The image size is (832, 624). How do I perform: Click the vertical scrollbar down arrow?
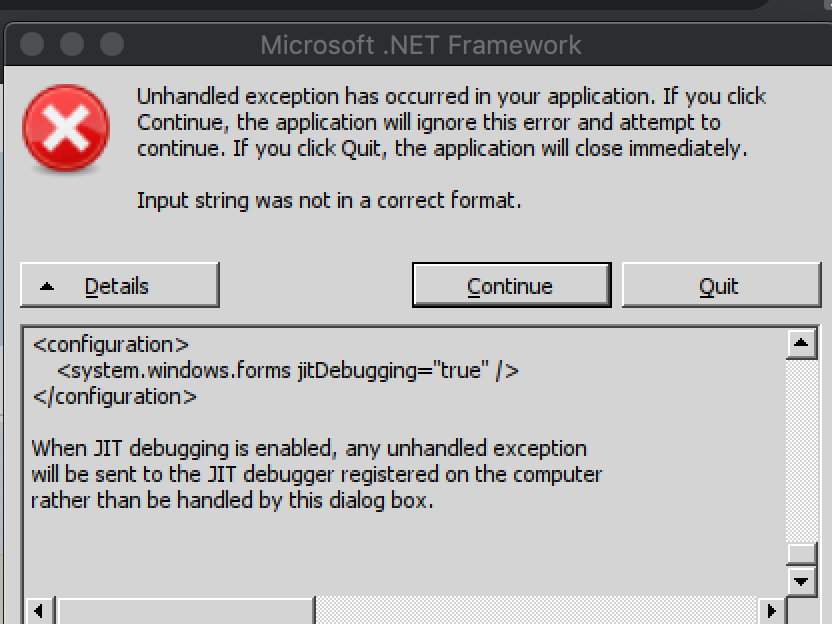(x=801, y=582)
